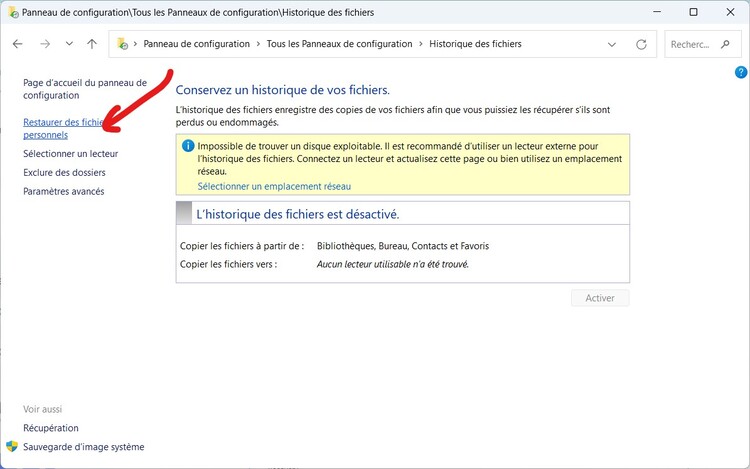Expand chevron before 'Panneau de configuration' breadcrumb

coord(135,44)
